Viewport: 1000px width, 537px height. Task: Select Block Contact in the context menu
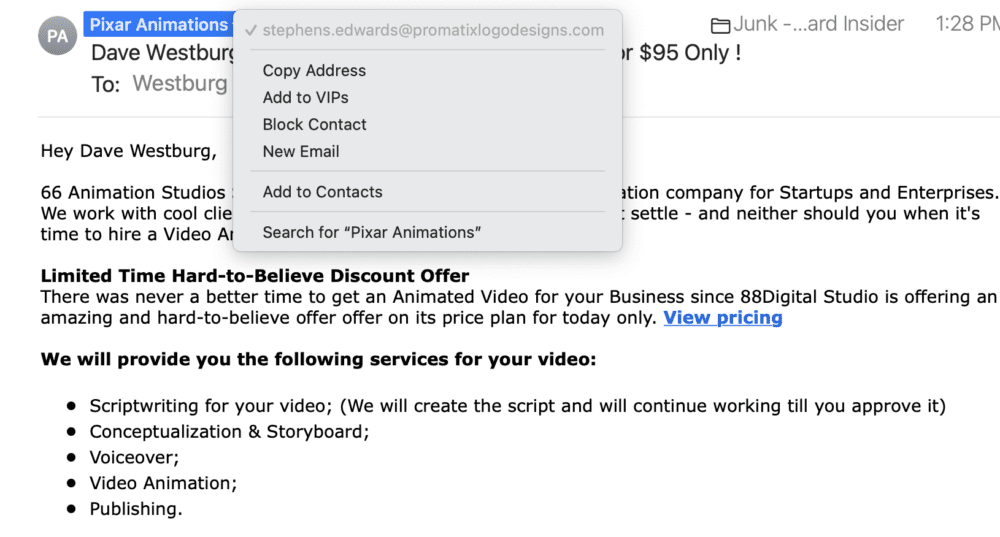point(314,124)
